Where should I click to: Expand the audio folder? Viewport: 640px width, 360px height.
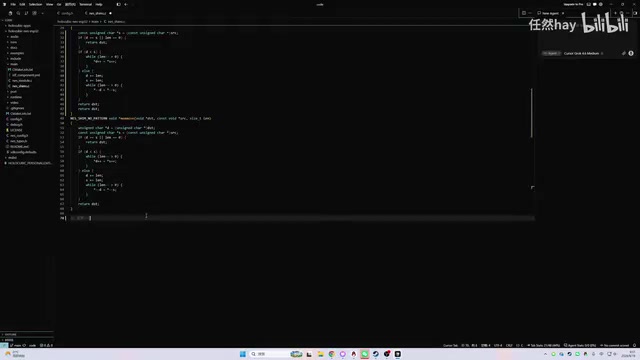coord(15,36)
